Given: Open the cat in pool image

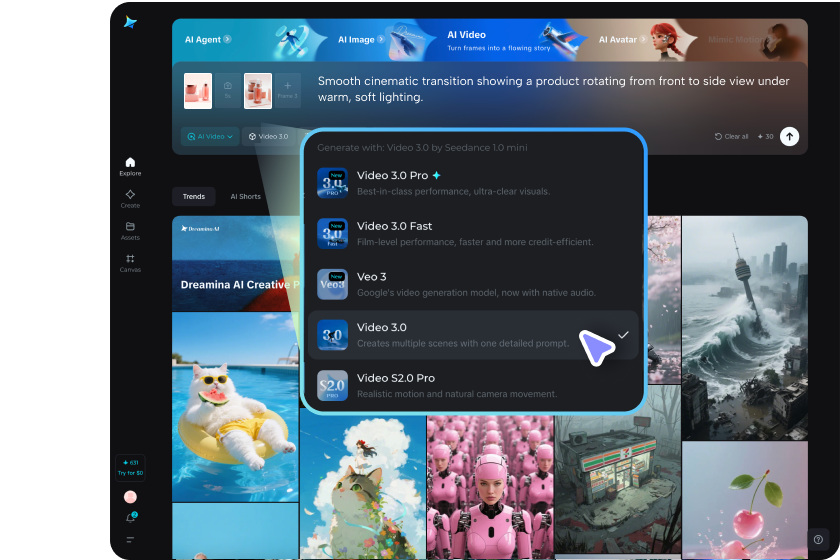Looking at the screenshot, I should tap(236, 407).
